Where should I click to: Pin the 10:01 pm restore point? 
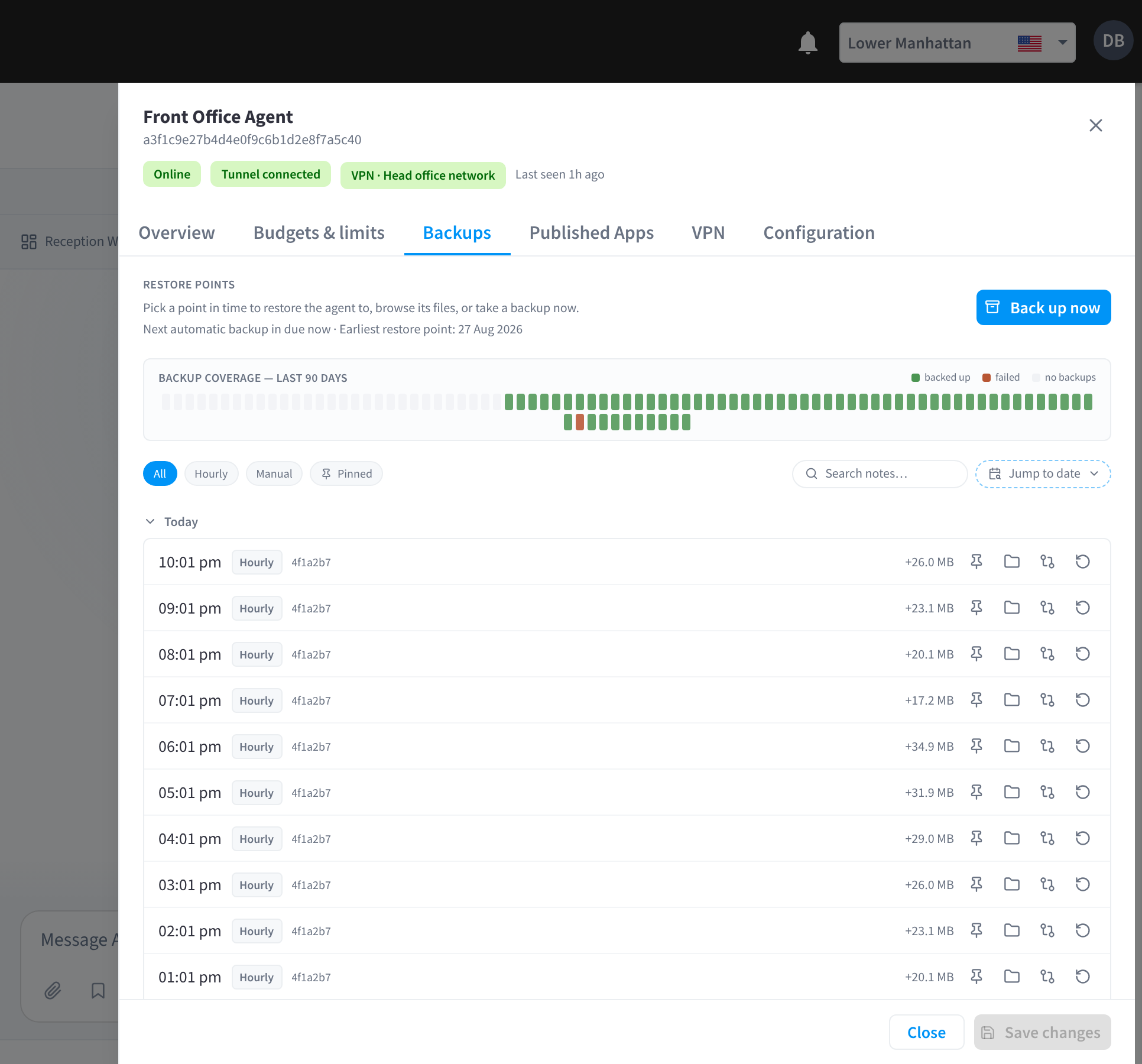click(976, 562)
